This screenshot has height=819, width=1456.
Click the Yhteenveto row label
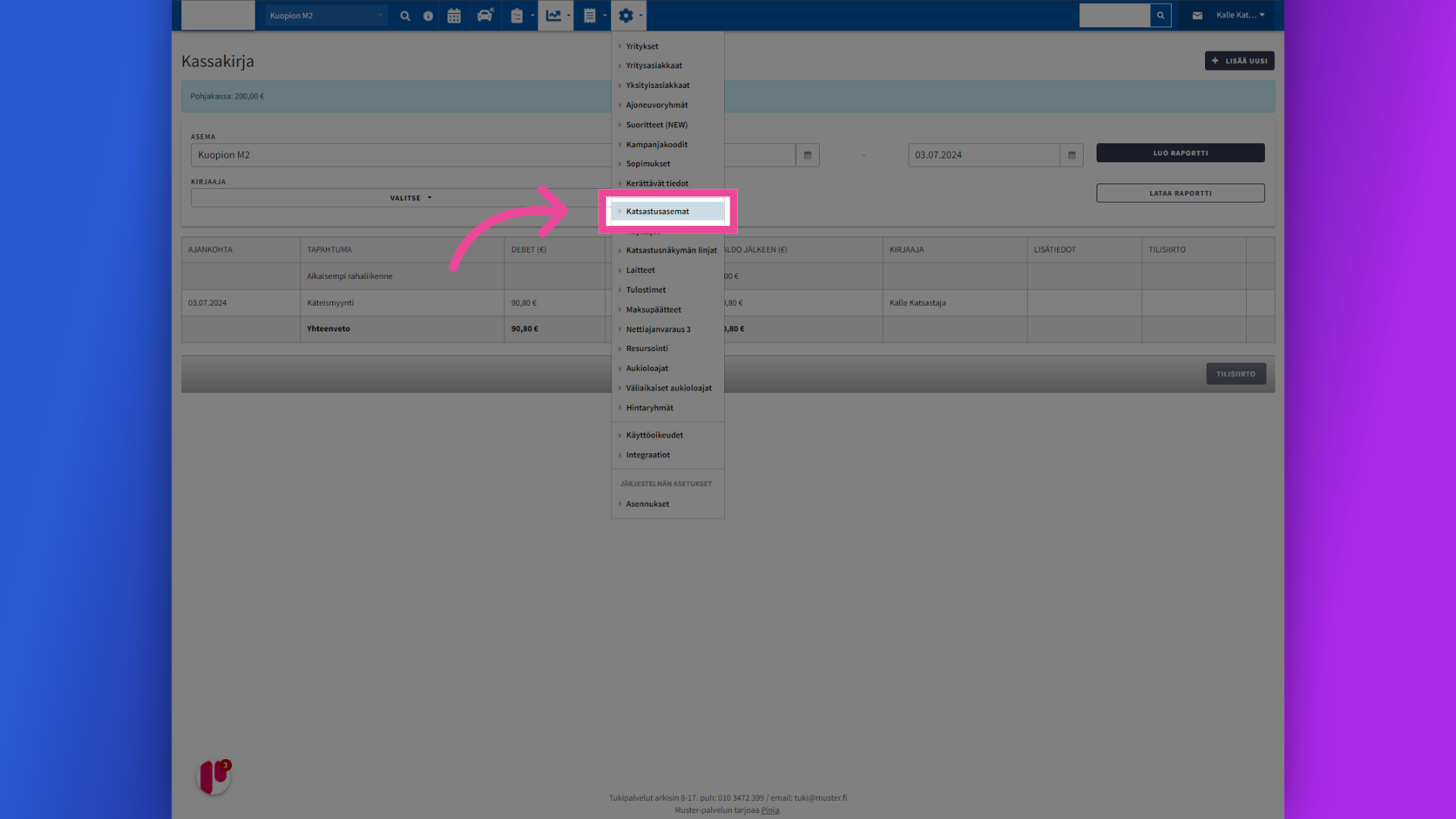pos(328,328)
